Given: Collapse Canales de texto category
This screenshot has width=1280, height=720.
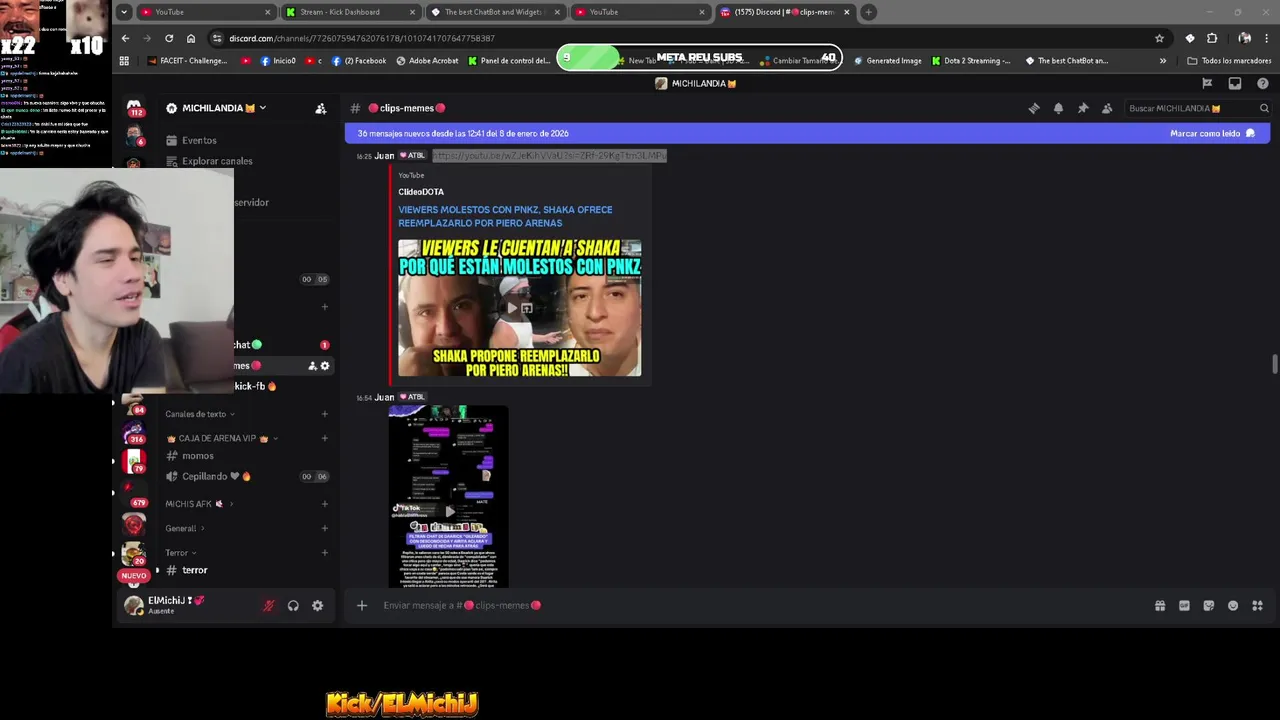Looking at the screenshot, I should pyautogui.click(x=200, y=414).
